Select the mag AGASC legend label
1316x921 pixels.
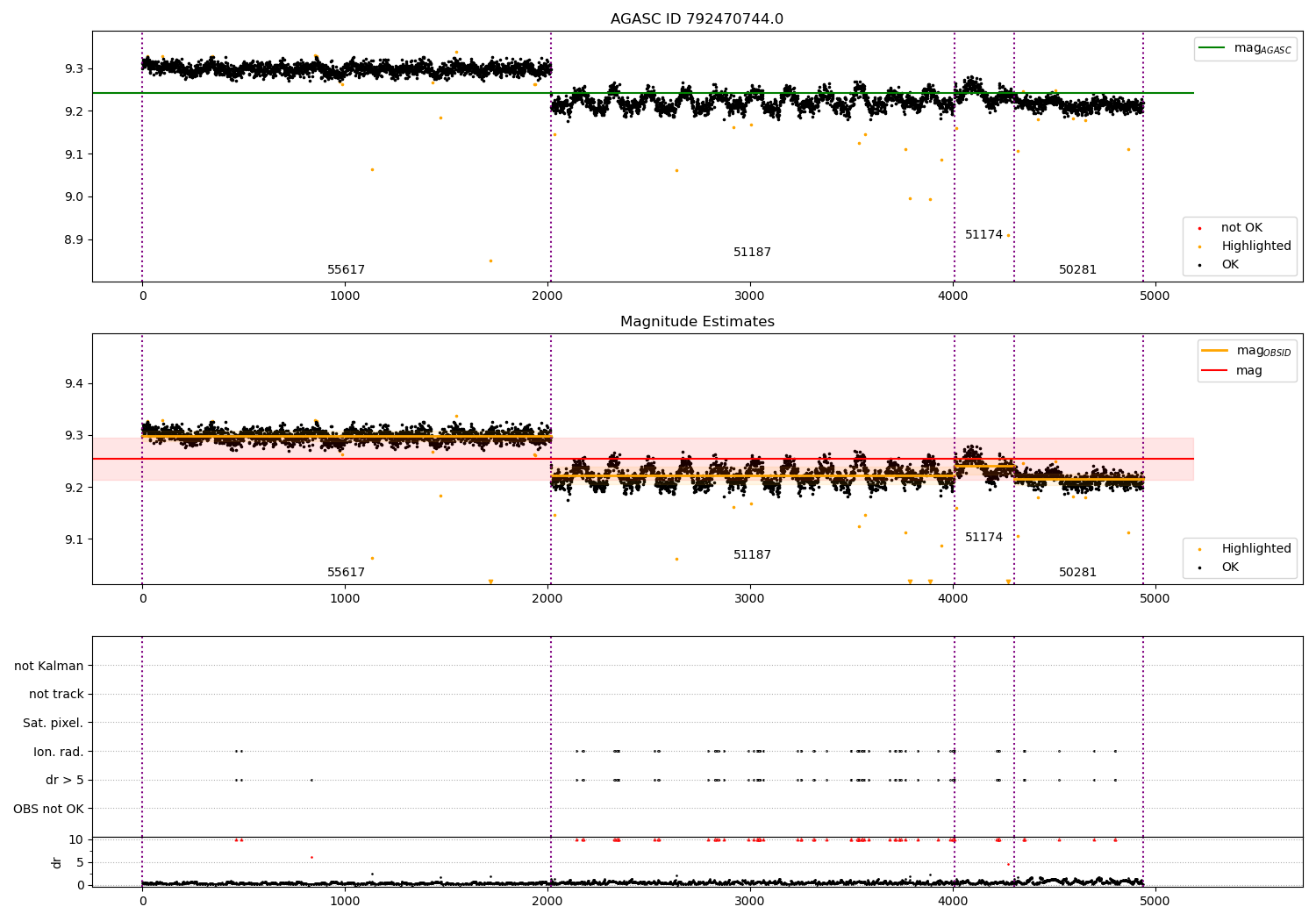click(1262, 48)
